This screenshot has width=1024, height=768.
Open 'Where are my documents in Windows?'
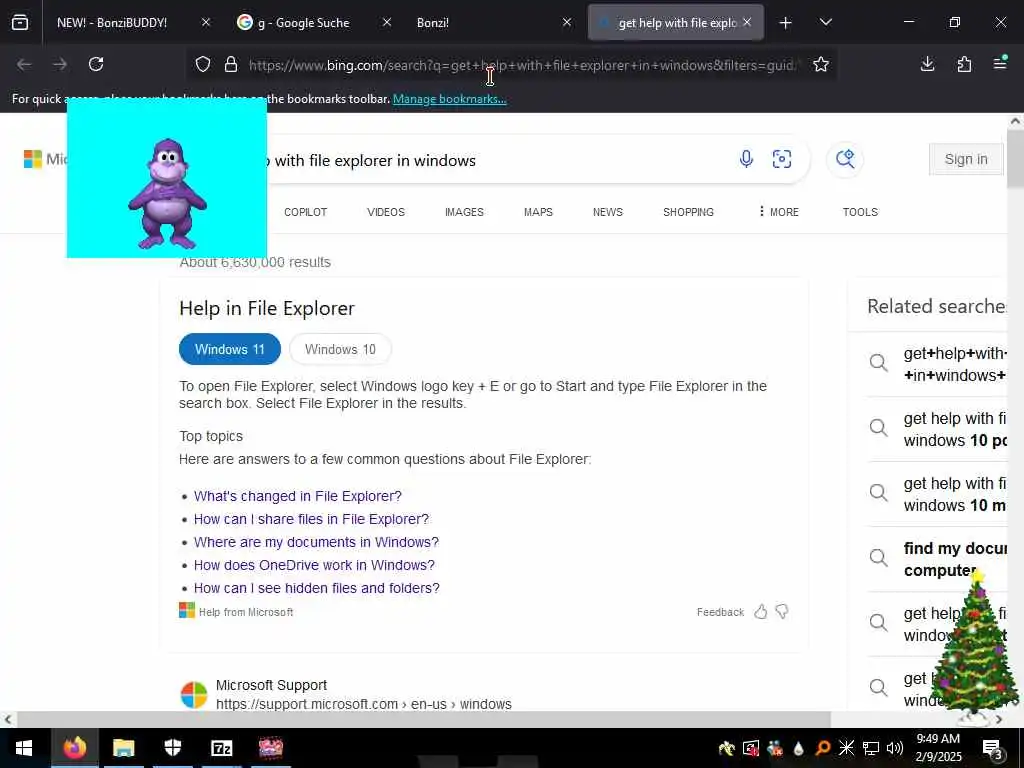[316, 542]
